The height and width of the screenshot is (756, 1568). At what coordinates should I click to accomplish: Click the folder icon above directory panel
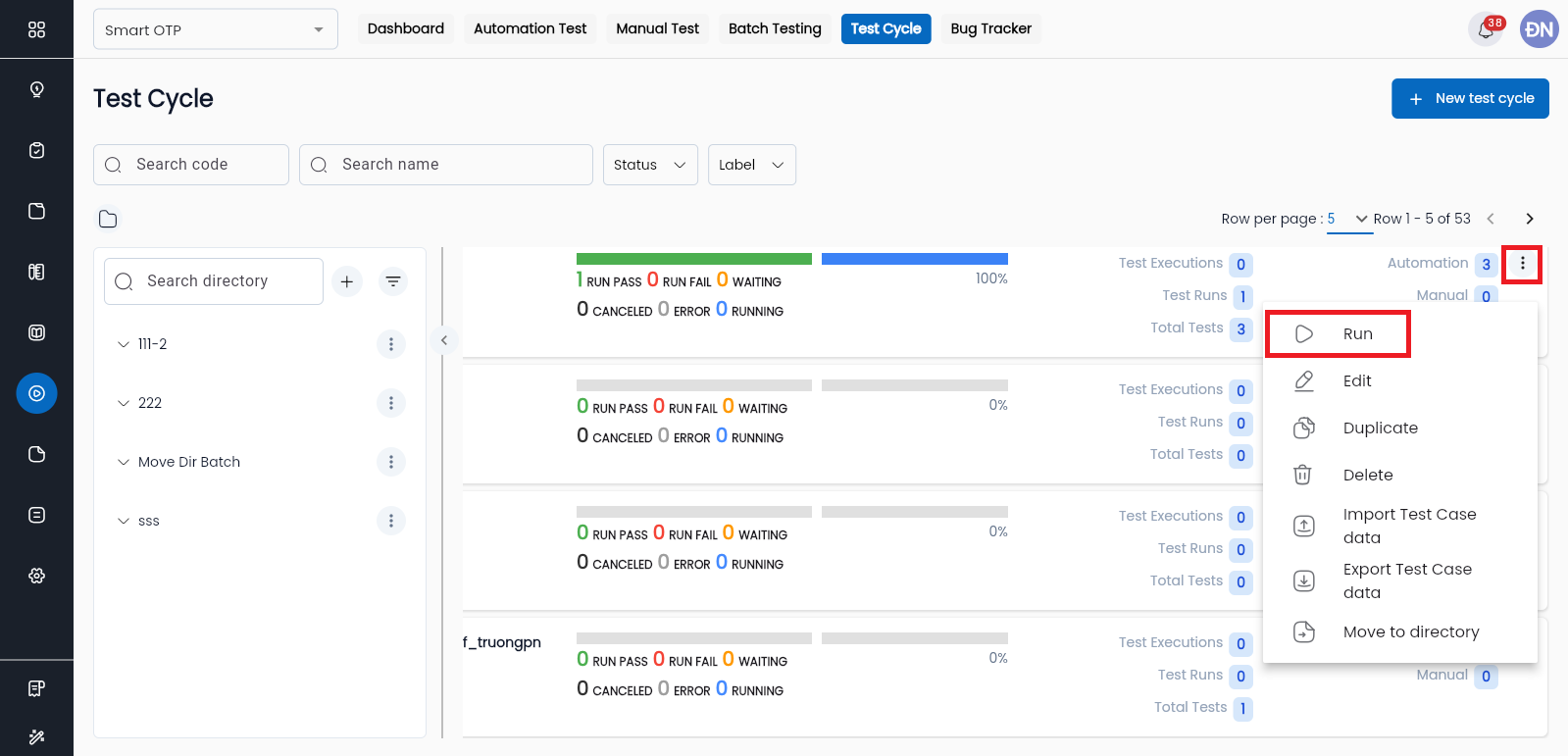(x=108, y=219)
